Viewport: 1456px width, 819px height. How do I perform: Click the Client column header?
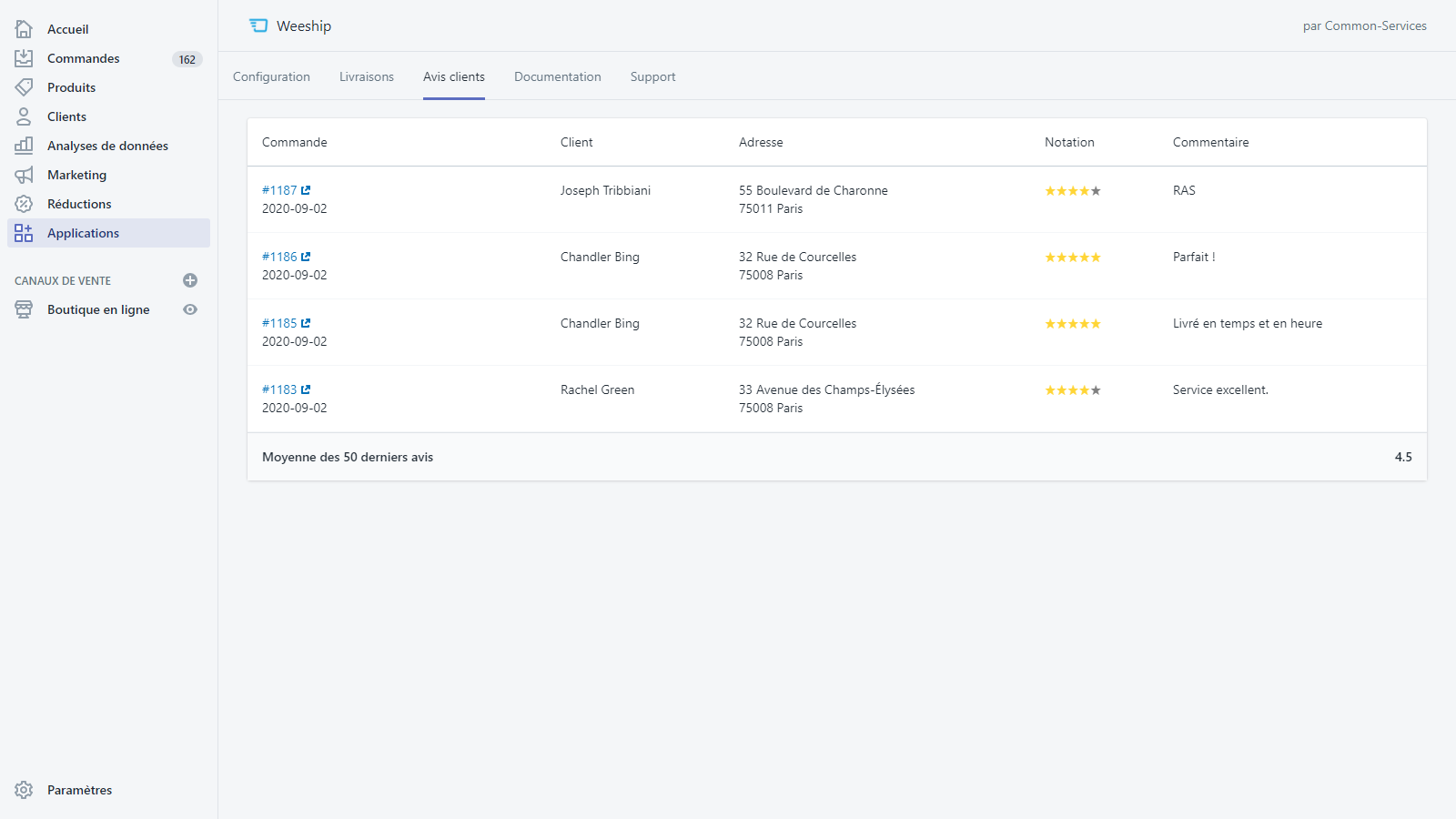click(x=576, y=142)
